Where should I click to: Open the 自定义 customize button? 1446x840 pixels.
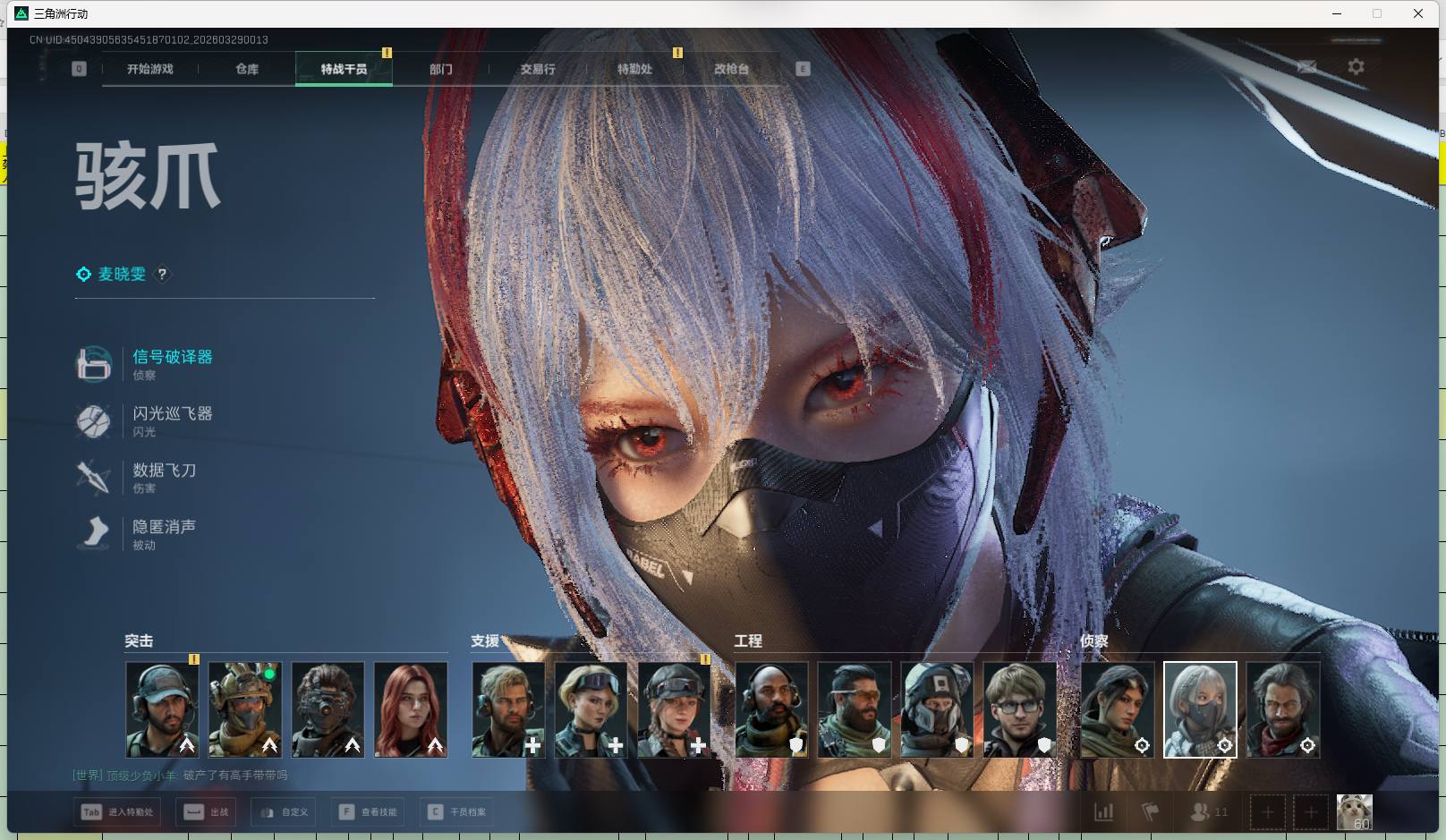coord(285,812)
